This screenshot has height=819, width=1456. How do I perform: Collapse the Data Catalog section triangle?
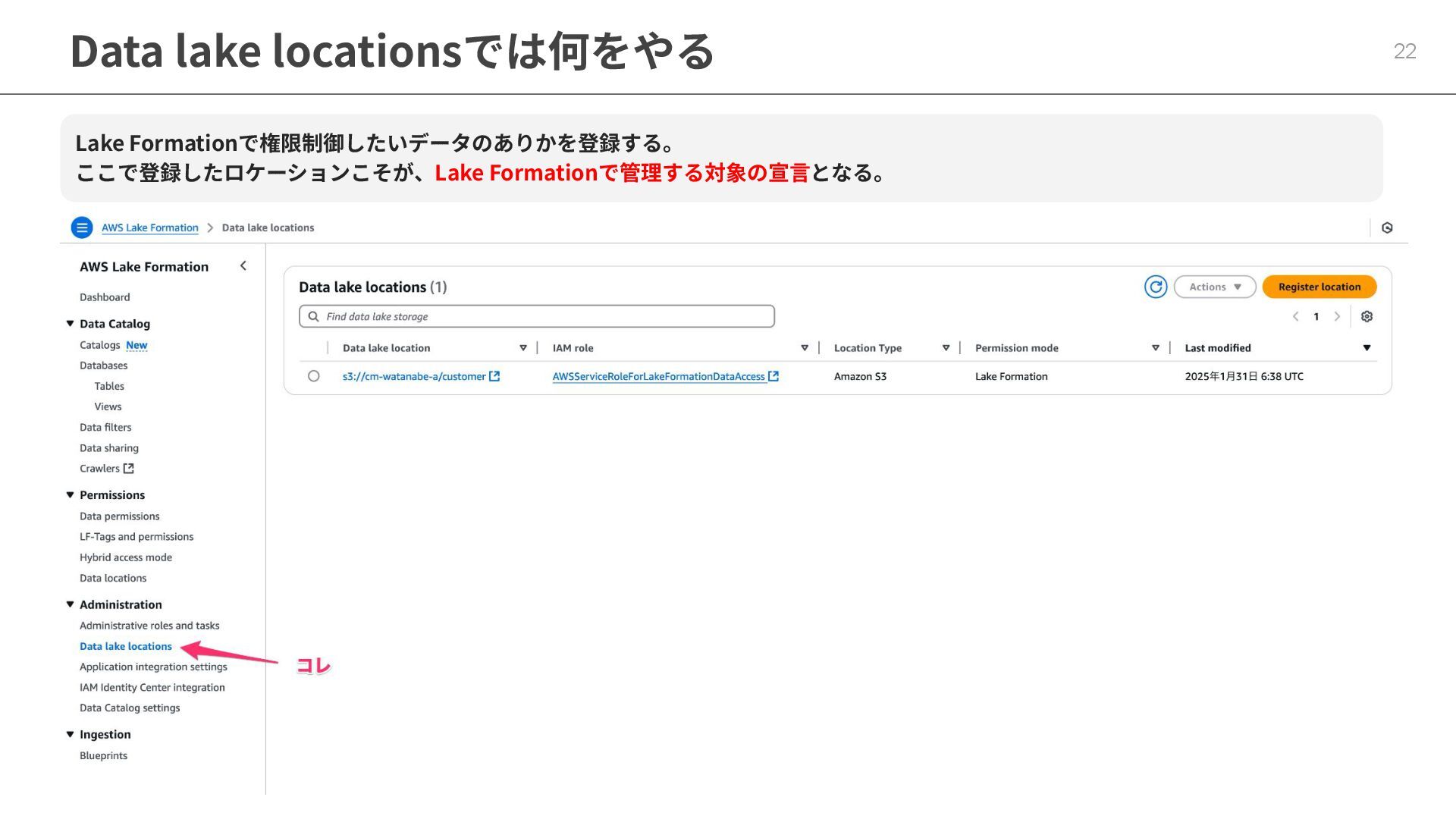click(70, 324)
